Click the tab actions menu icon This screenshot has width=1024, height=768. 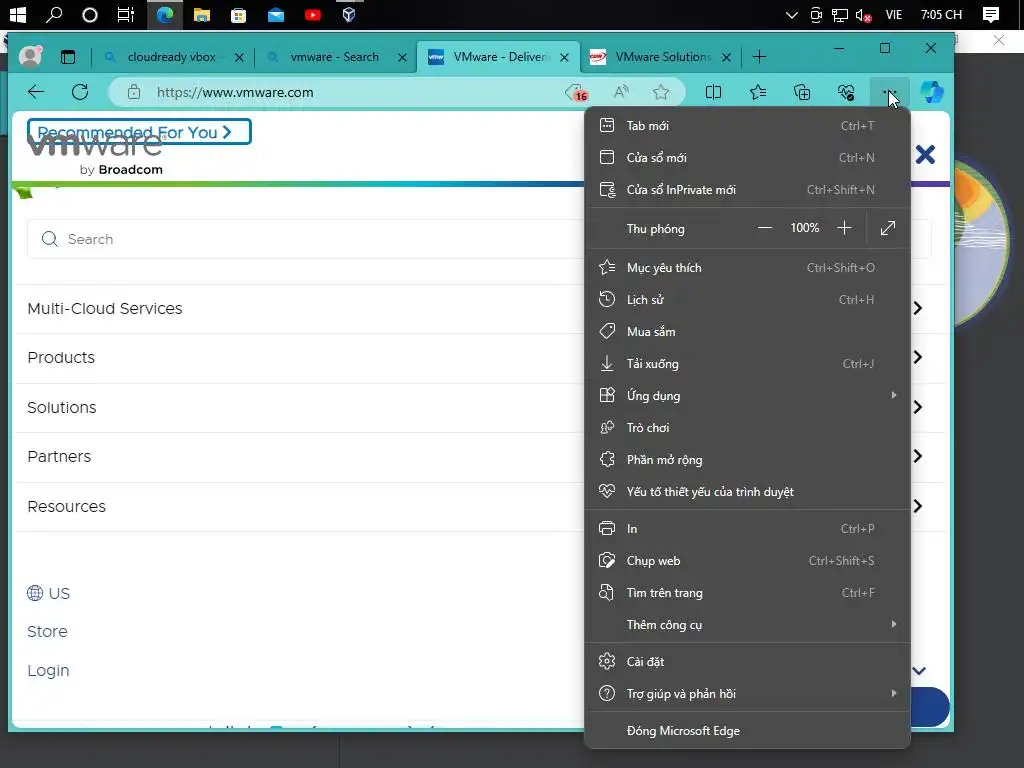pos(68,57)
